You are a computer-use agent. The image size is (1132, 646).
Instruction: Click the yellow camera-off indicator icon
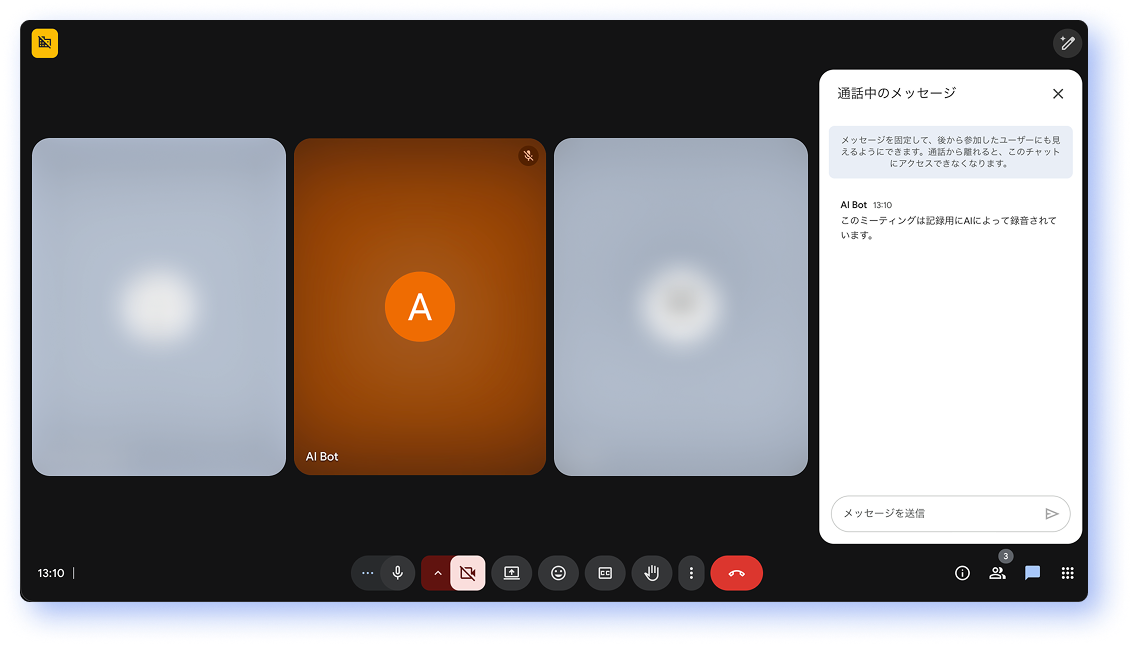click(x=45, y=43)
